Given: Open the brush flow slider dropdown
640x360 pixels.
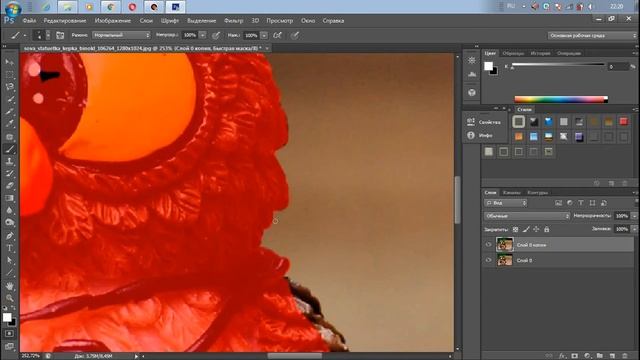Looking at the screenshot, I should (264, 36).
